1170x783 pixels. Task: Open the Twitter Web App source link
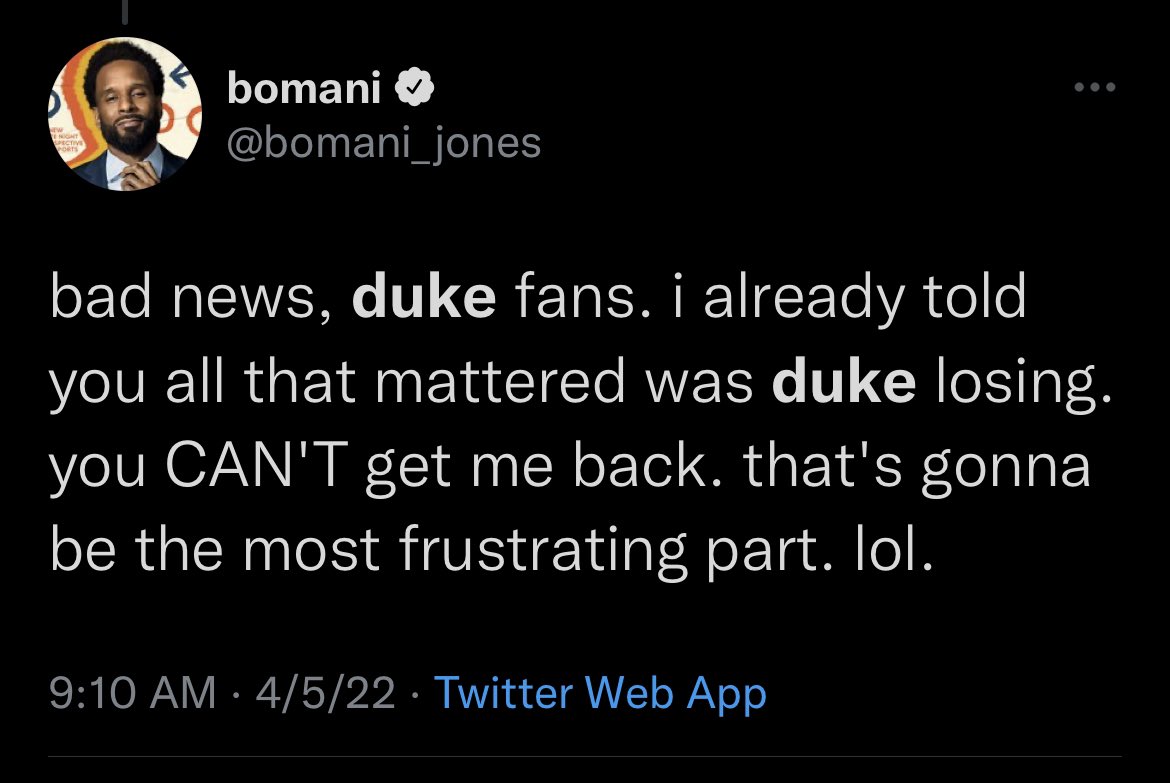point(600,693)
